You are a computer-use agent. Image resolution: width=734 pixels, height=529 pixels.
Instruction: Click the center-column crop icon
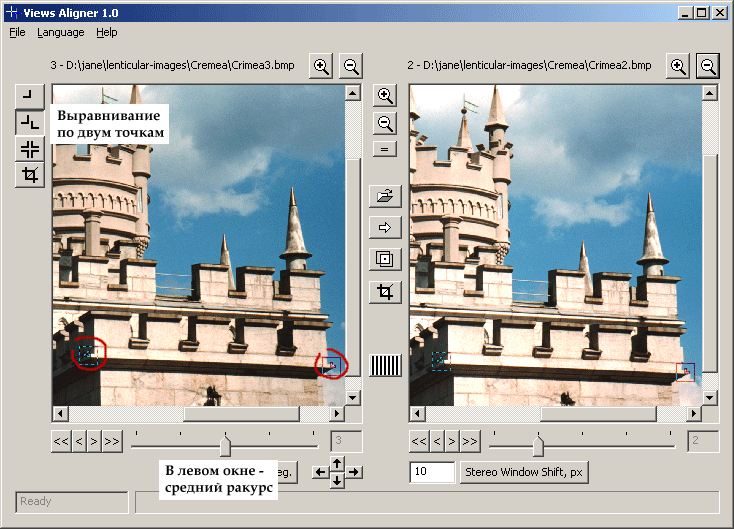click(x=385, y=292)
